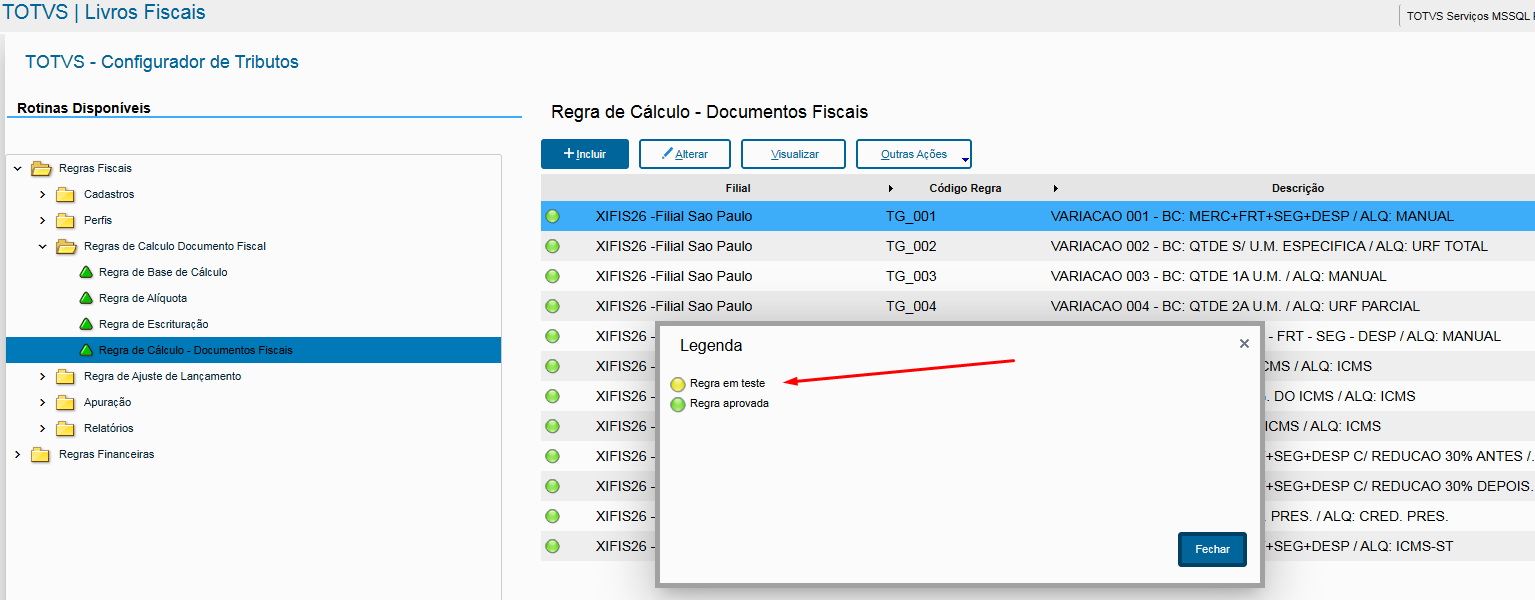1535x600 pixels.
Task: Close the Legenda dialog with X
Action: [x=1244, y=344]
